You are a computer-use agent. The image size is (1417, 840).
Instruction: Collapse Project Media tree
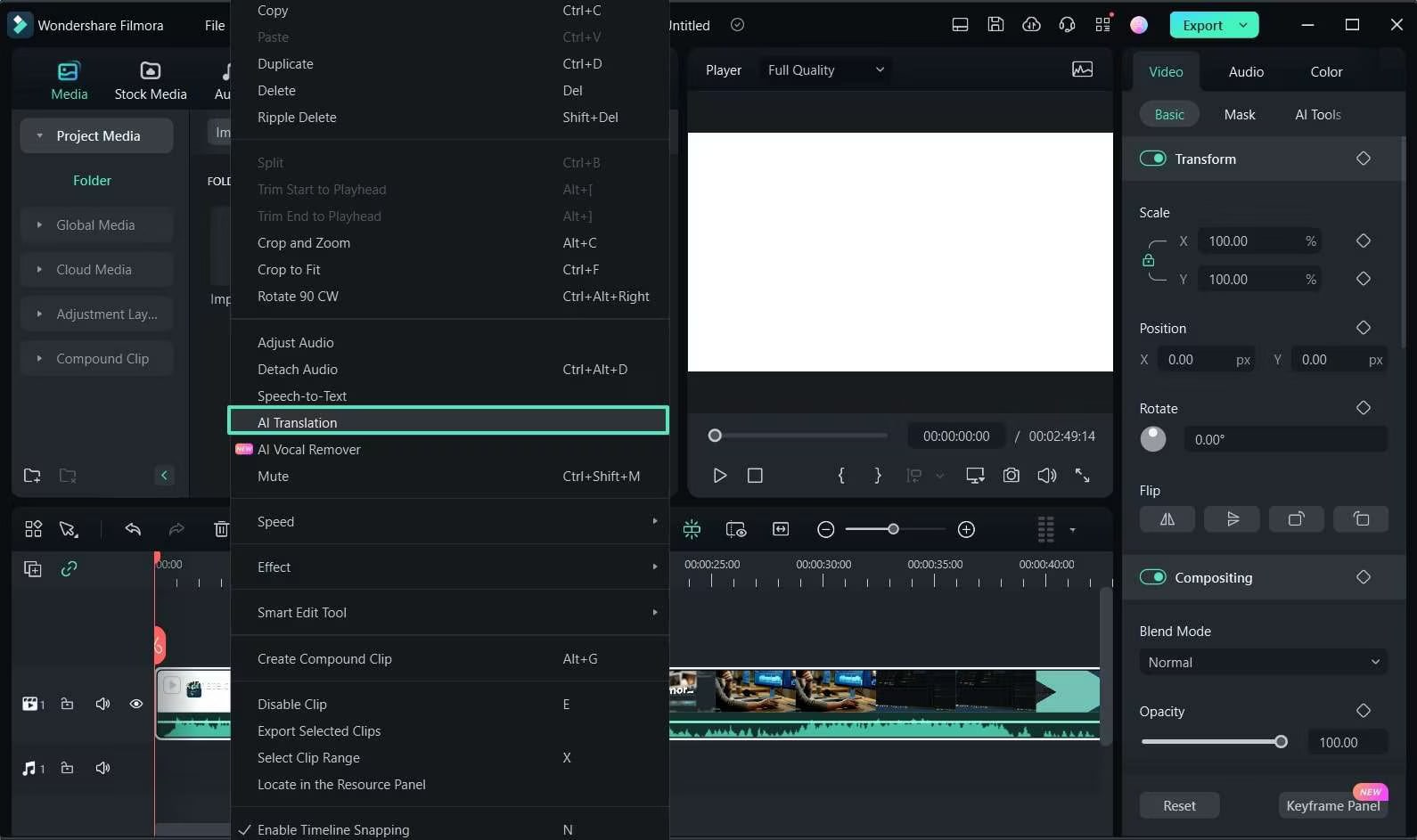(x=39, y=136)
